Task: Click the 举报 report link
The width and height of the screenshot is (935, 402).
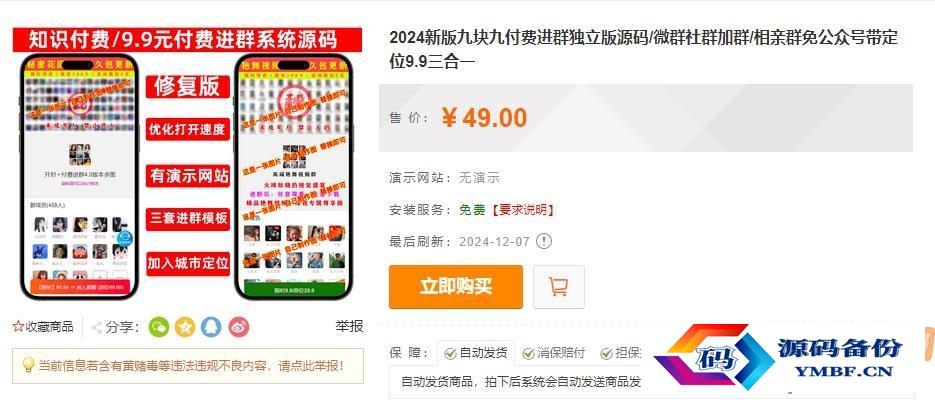Action: click(x=349, y=327)
